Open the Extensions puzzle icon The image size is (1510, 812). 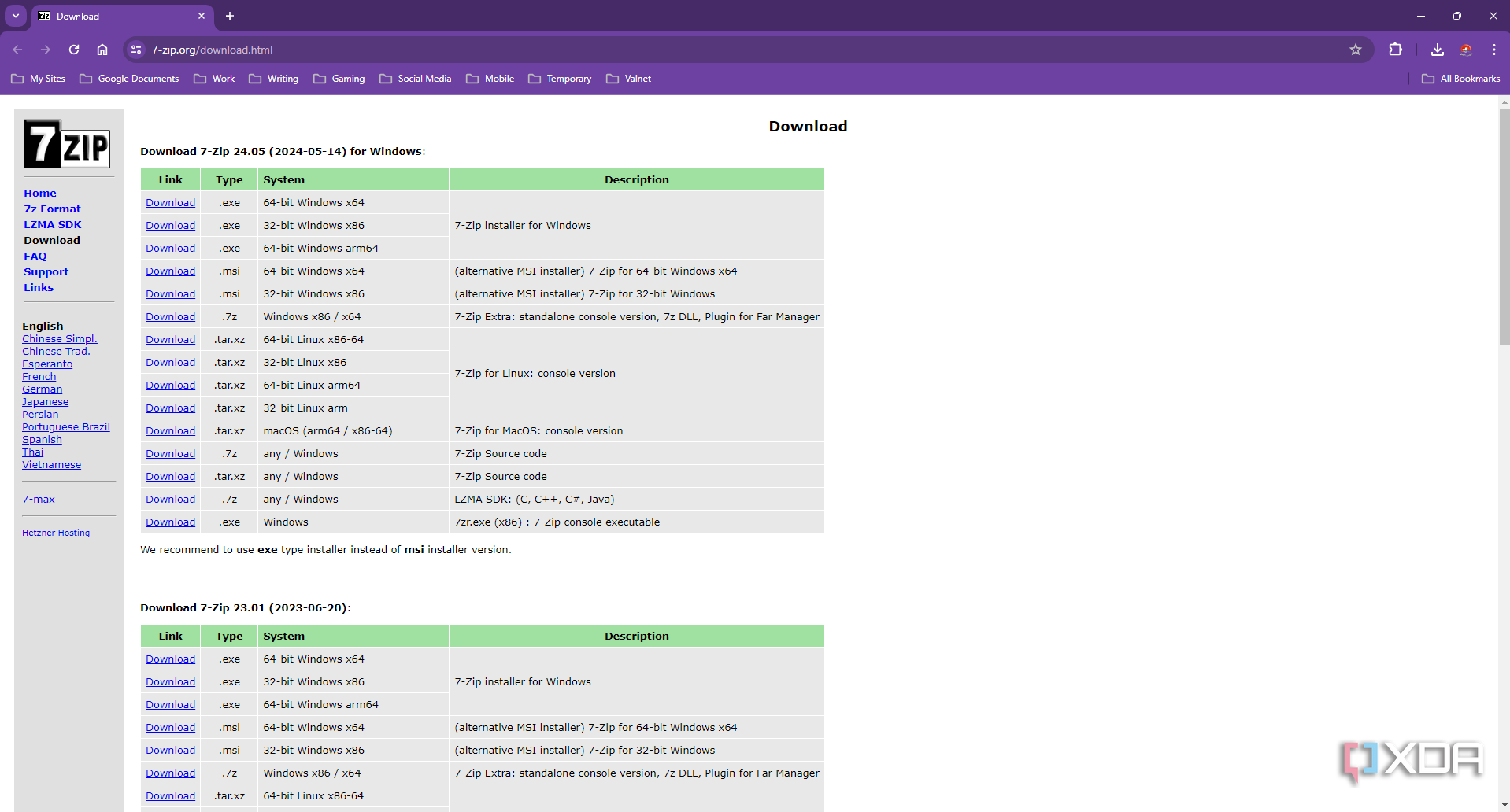[1395, 50]
